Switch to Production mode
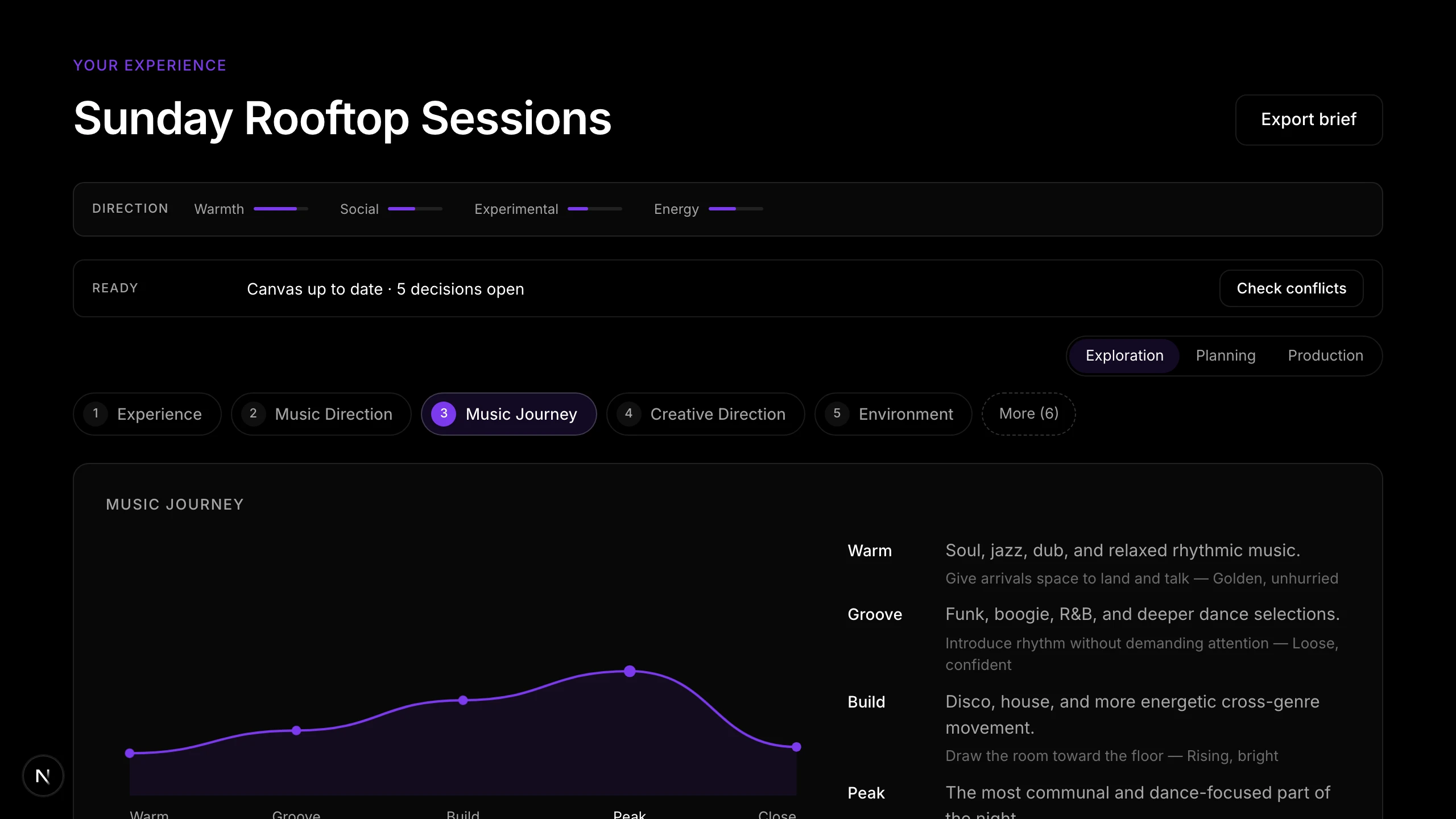1456x819 pixels. pyautogui.click(x=1325, y=355)
